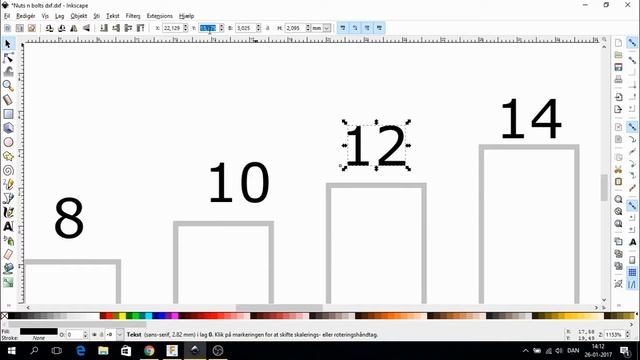
Task: Flip selection horizontally
Action: [x=74, y=28]
